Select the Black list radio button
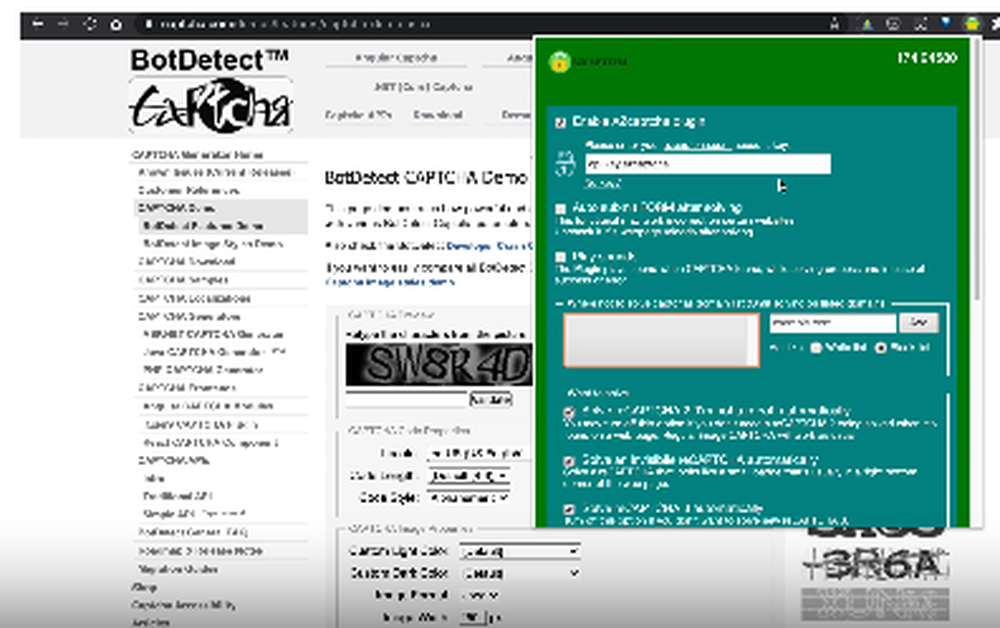The height and width of the screenshot is (628, 1000). click(x=879, y=347)
